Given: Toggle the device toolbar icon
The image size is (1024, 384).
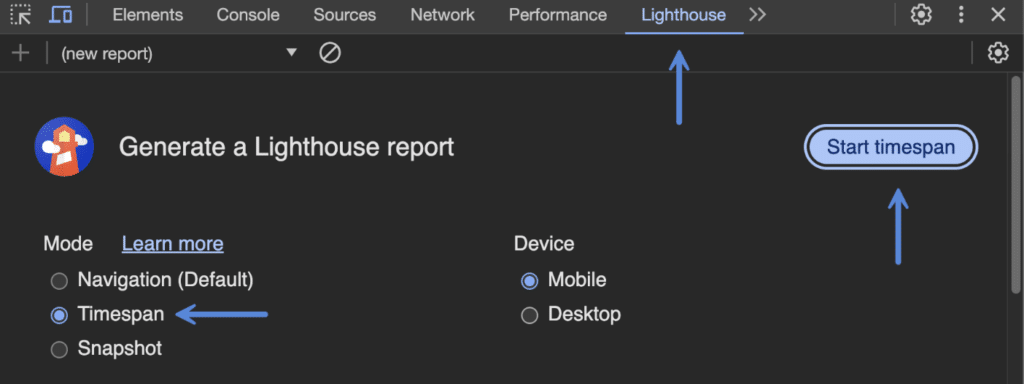Looking at the screenshot, I should coord(61,14).
